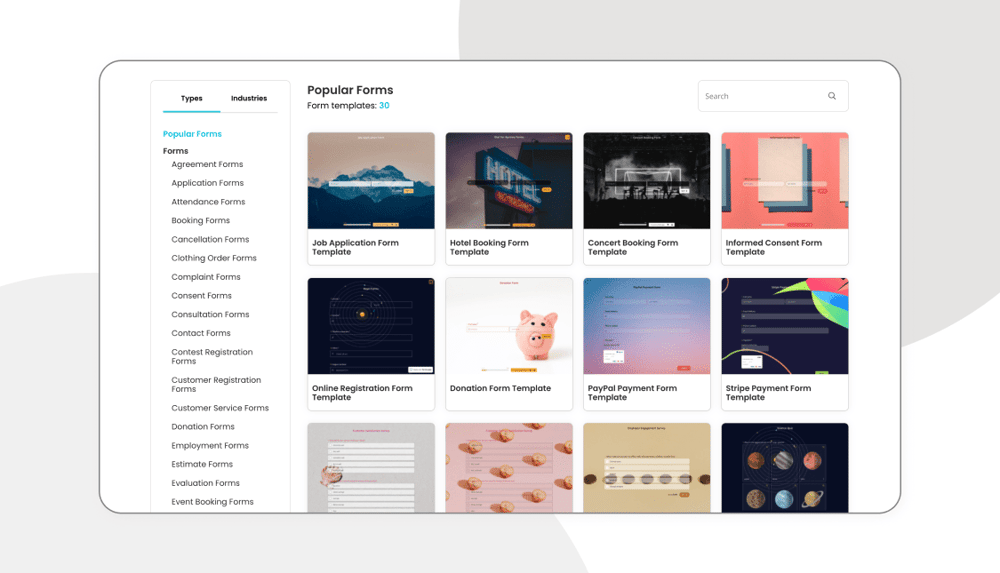Image resolution: width=1000 pixels, height=573 pixels.
Task: Open the Evaluation Forms category
Action: tap(205, 483)
